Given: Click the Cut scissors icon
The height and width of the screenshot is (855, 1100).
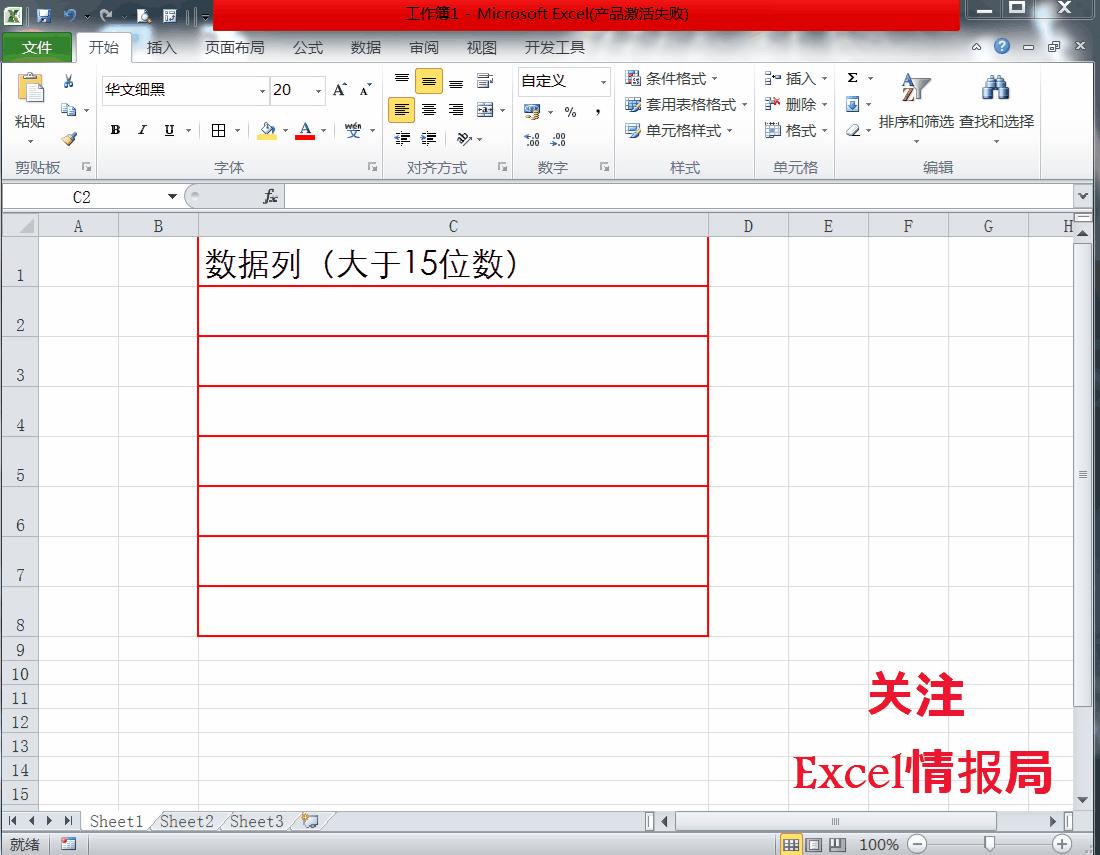Looking at the screenshot, I should [x=68, y=81].
